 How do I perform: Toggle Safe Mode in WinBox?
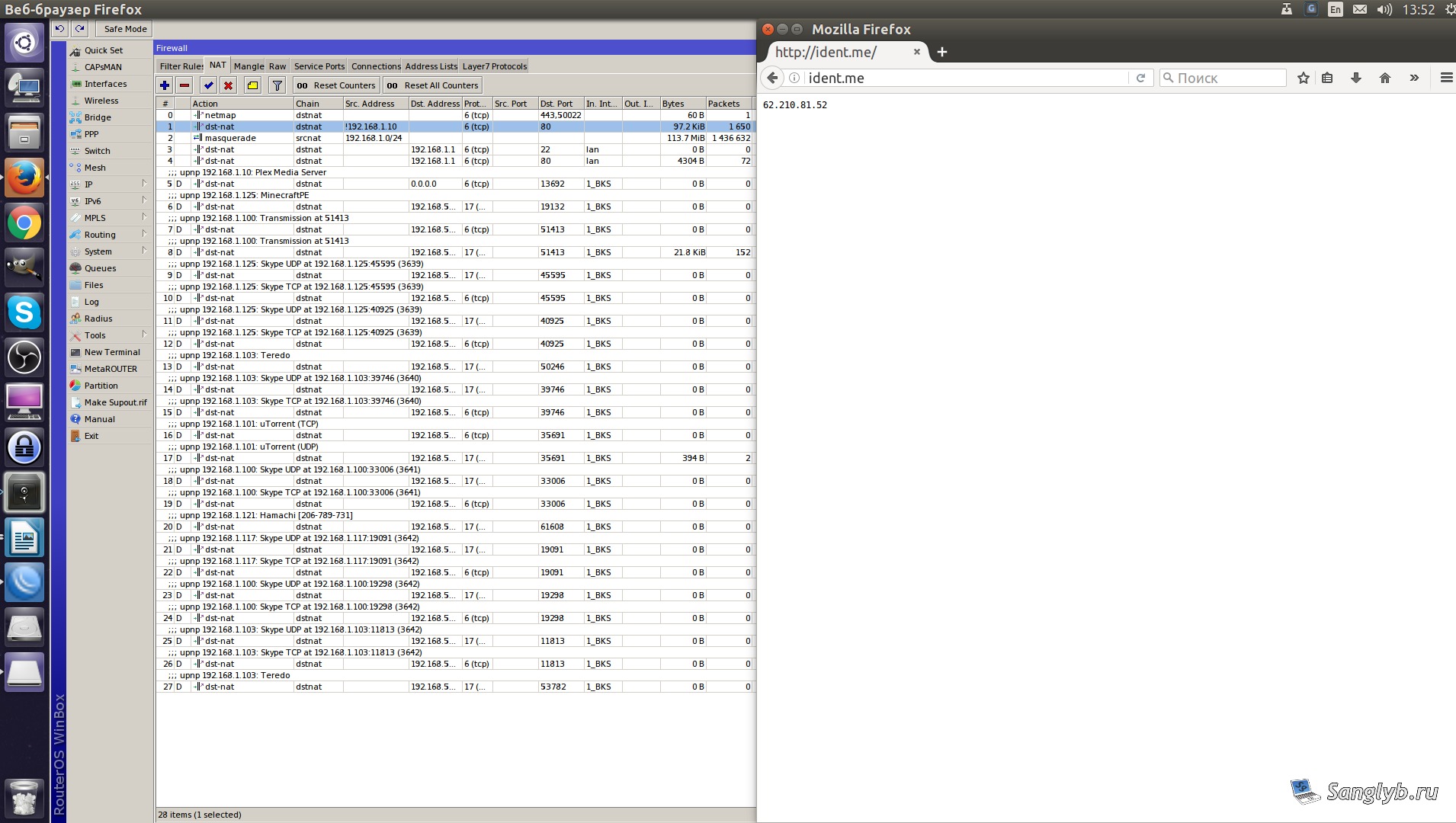click(124, 29)
